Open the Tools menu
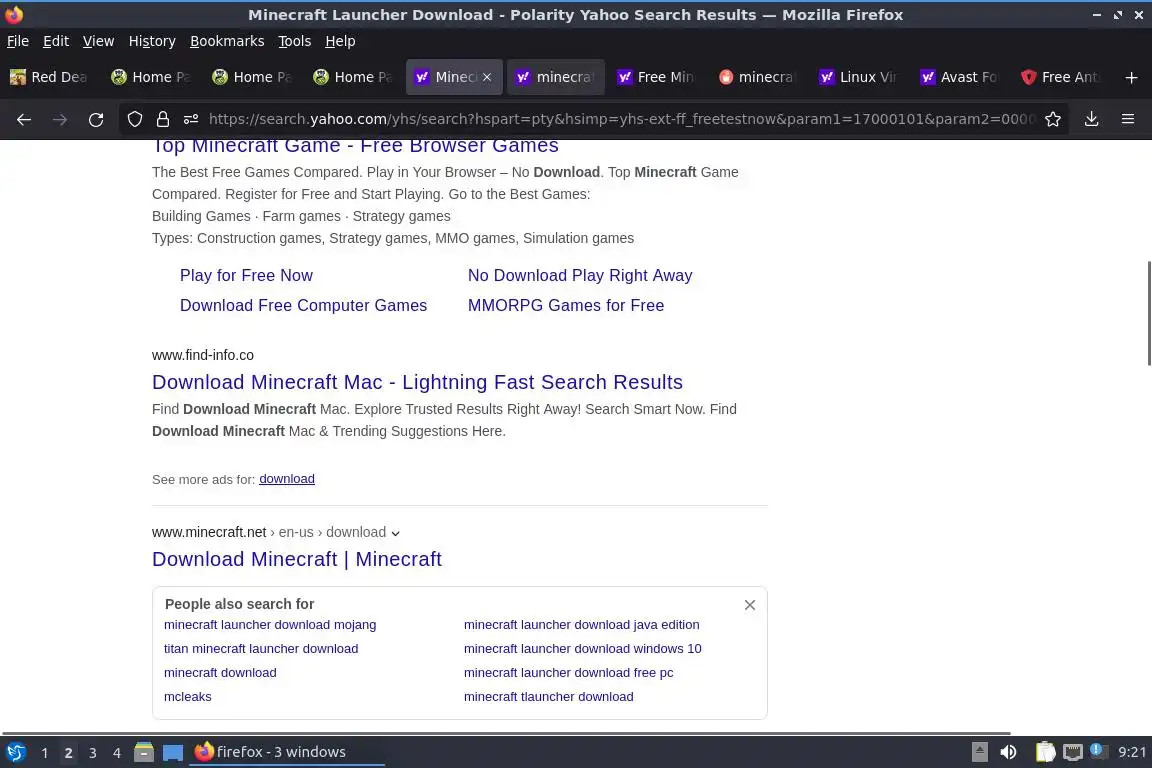Viewport: 1152px width, 768px height. (295, 41)
